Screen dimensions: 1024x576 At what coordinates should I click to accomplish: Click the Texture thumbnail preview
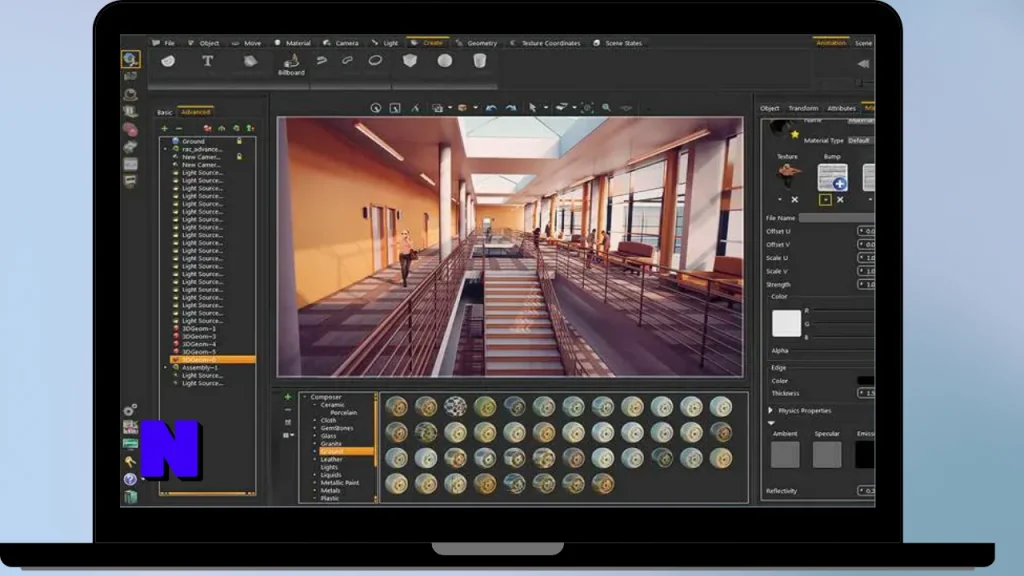tap(789, 176)
